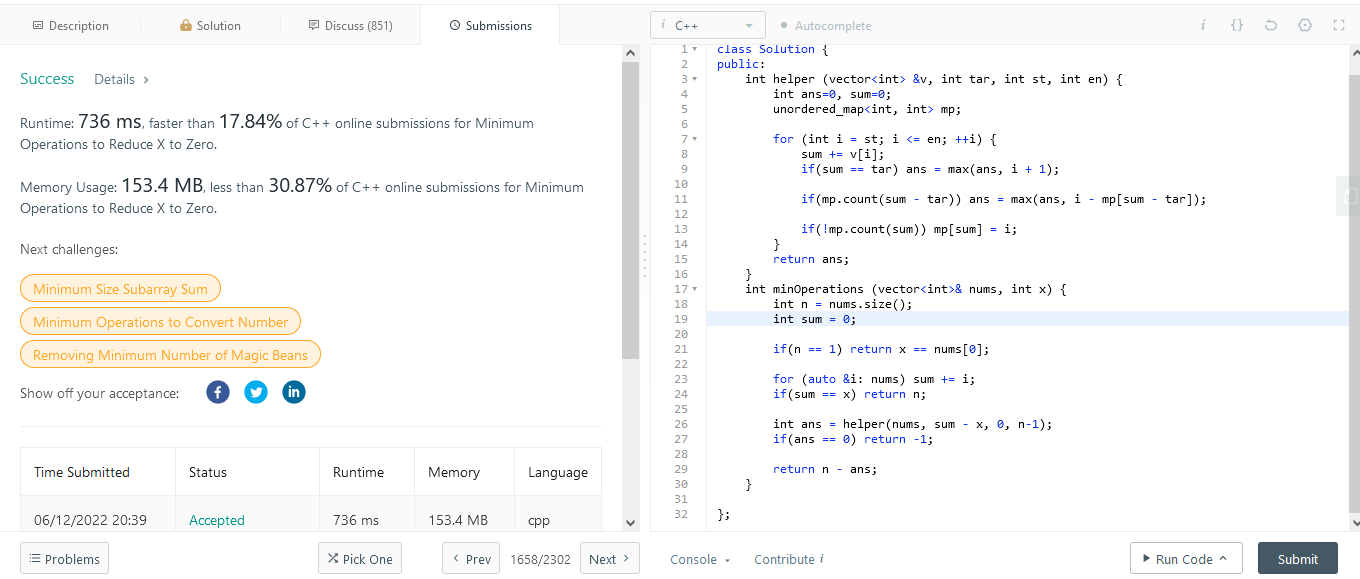The image size is (1360, 579).
Task: Open the locked Solution tab
Action: tap(210, 25)
